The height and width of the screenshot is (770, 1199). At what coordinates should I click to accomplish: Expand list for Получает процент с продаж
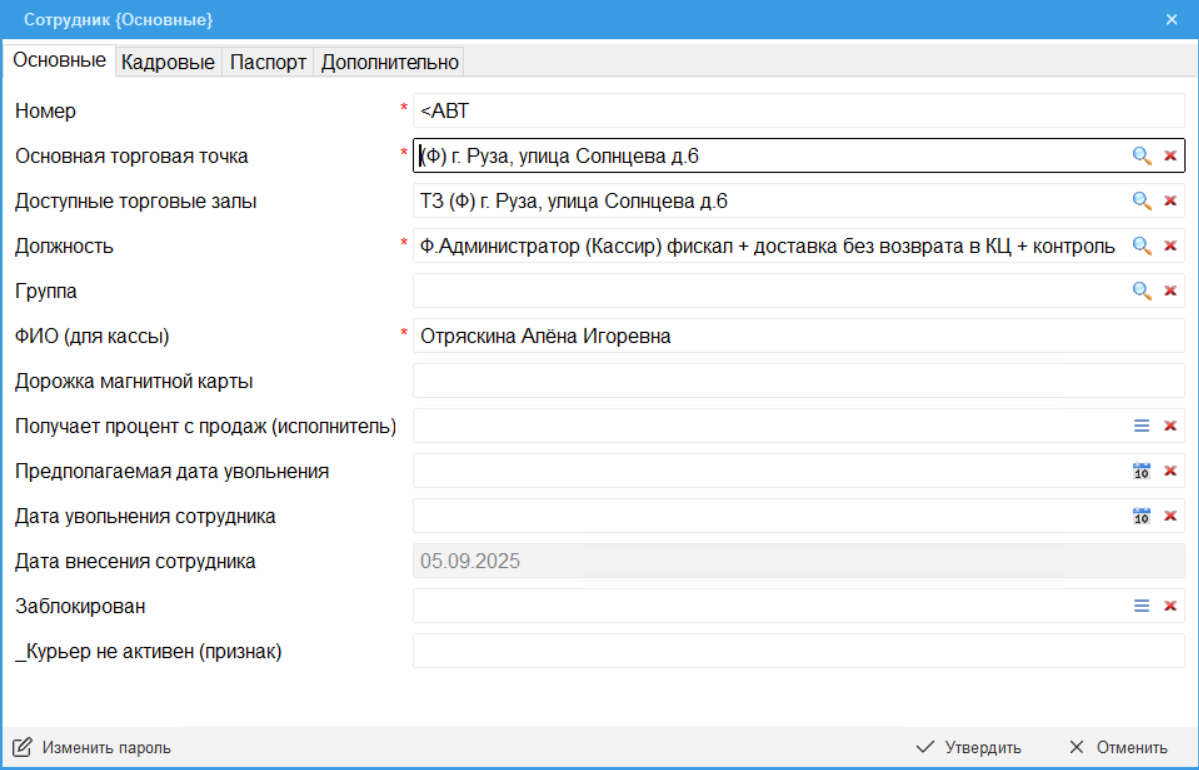1141,426
